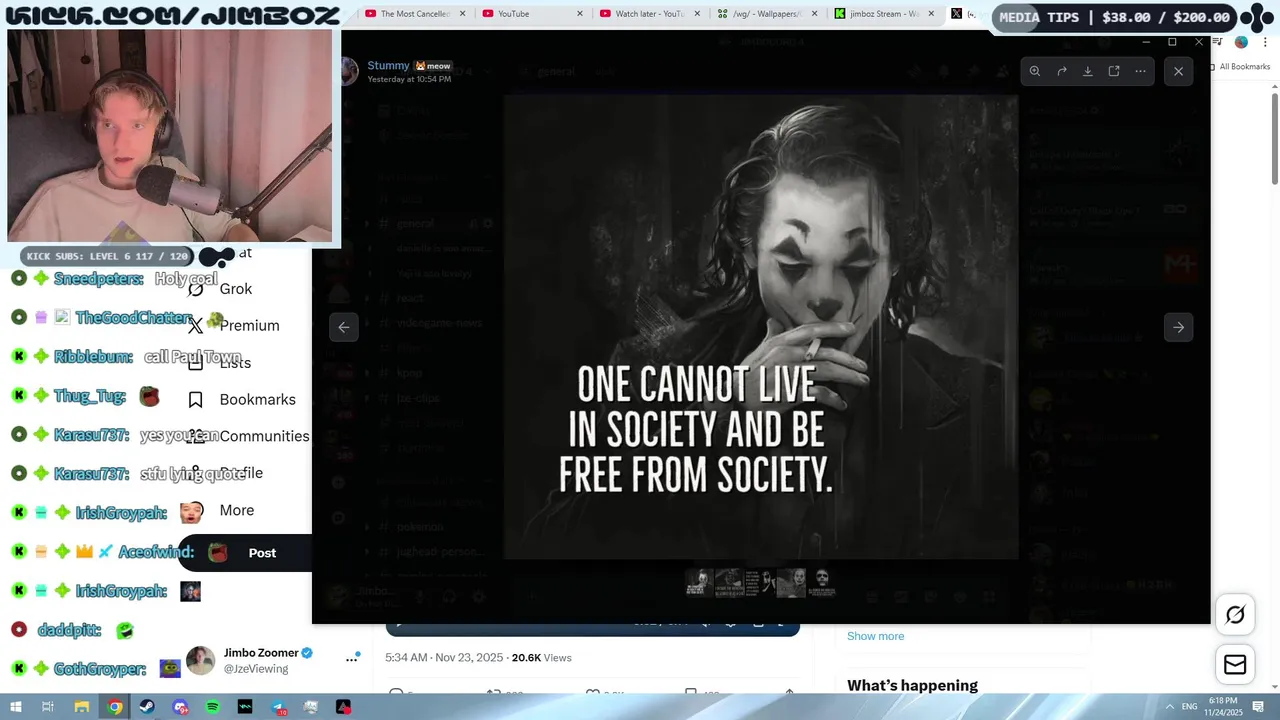Go to next image with right arrow

tap(1178, 327)
